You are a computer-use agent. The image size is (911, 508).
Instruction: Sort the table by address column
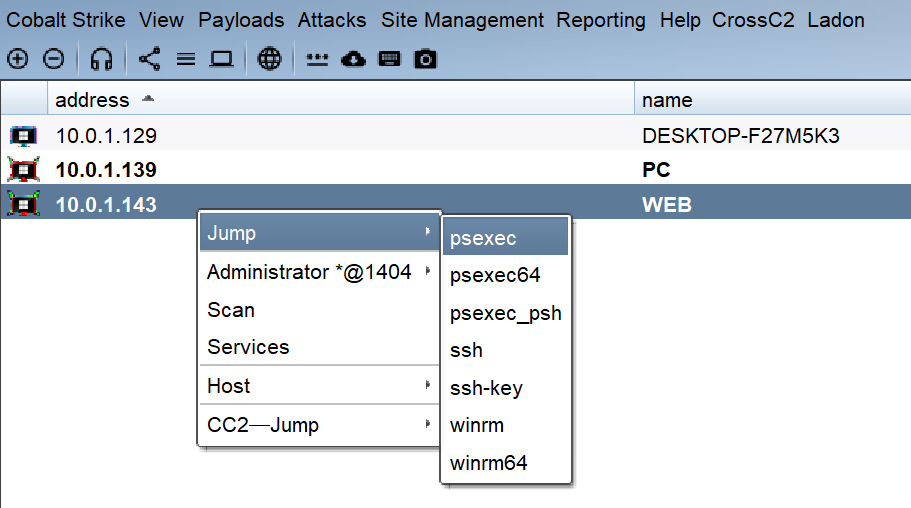pos(93,100)
